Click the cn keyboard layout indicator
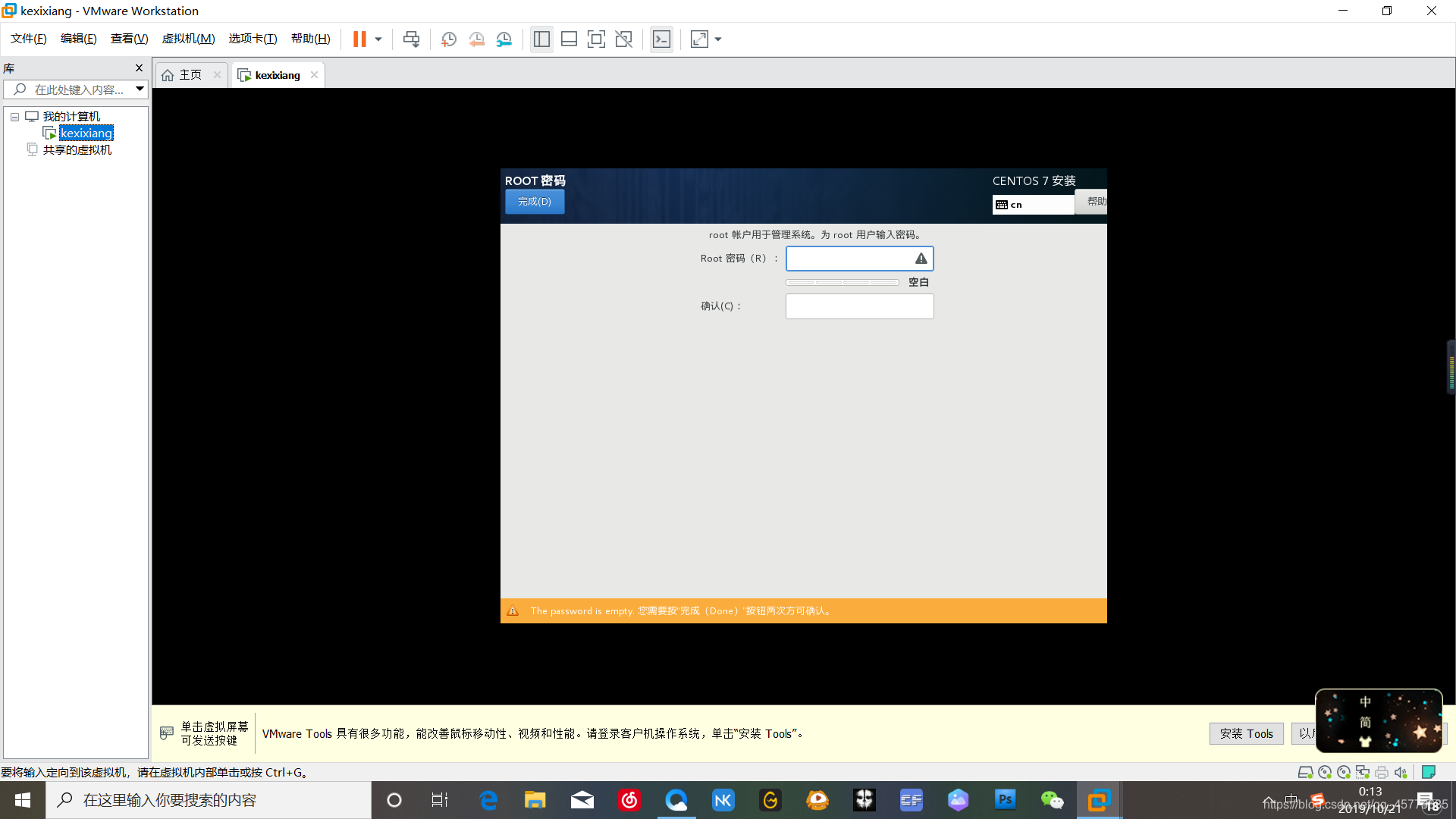The width and height of the screenshot is (1456, 819). click(x=1033, y=205)
